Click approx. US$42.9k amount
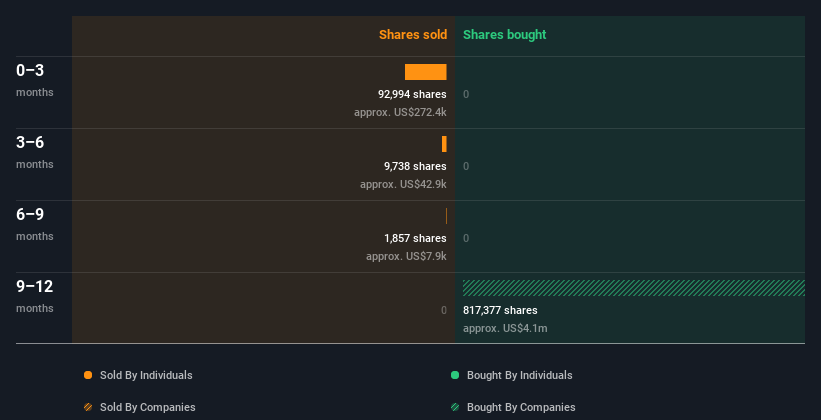Viewport: 821px width, 420px height. (403, 184)
